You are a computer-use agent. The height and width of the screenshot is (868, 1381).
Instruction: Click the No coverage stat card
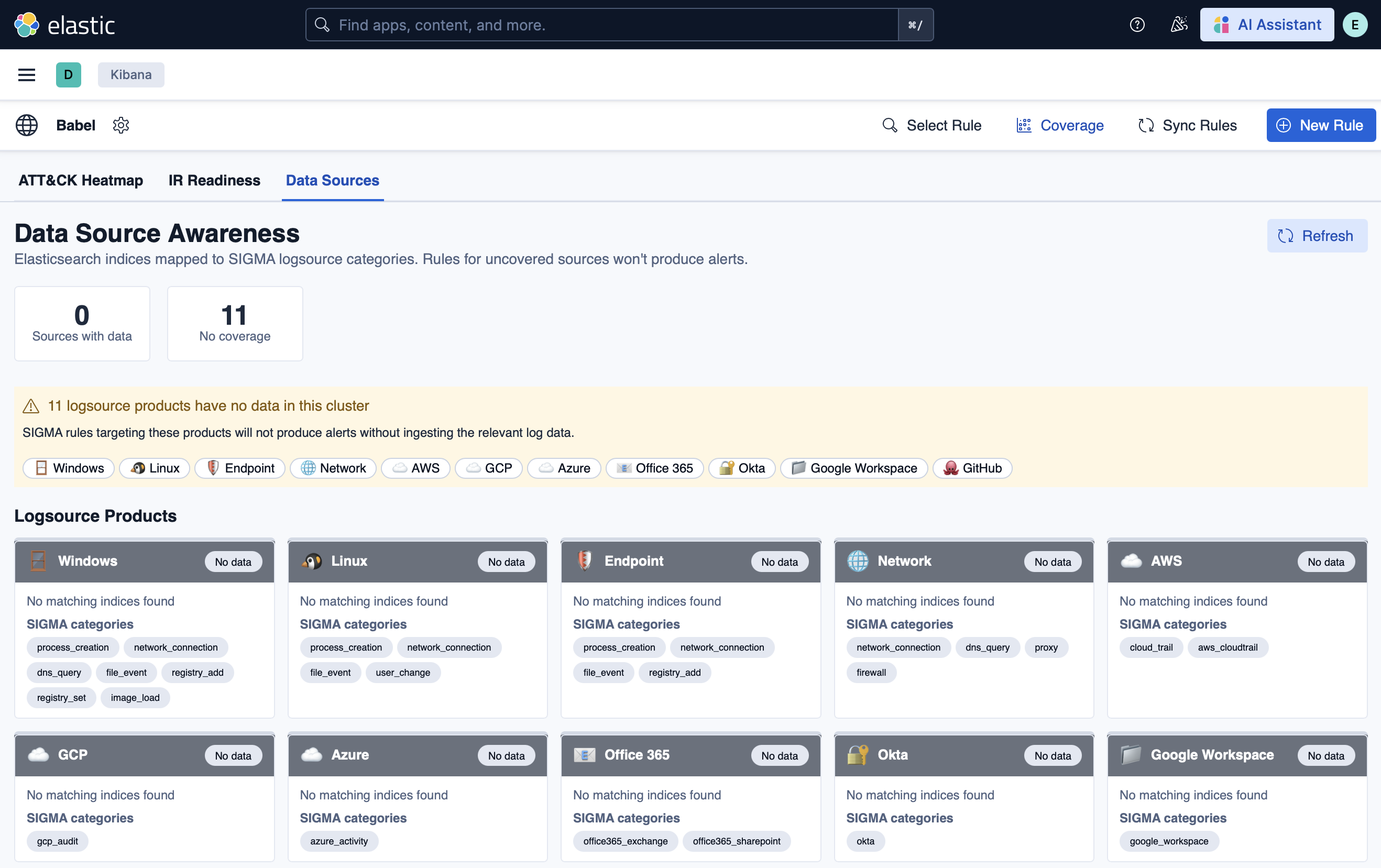coord(235,323)
